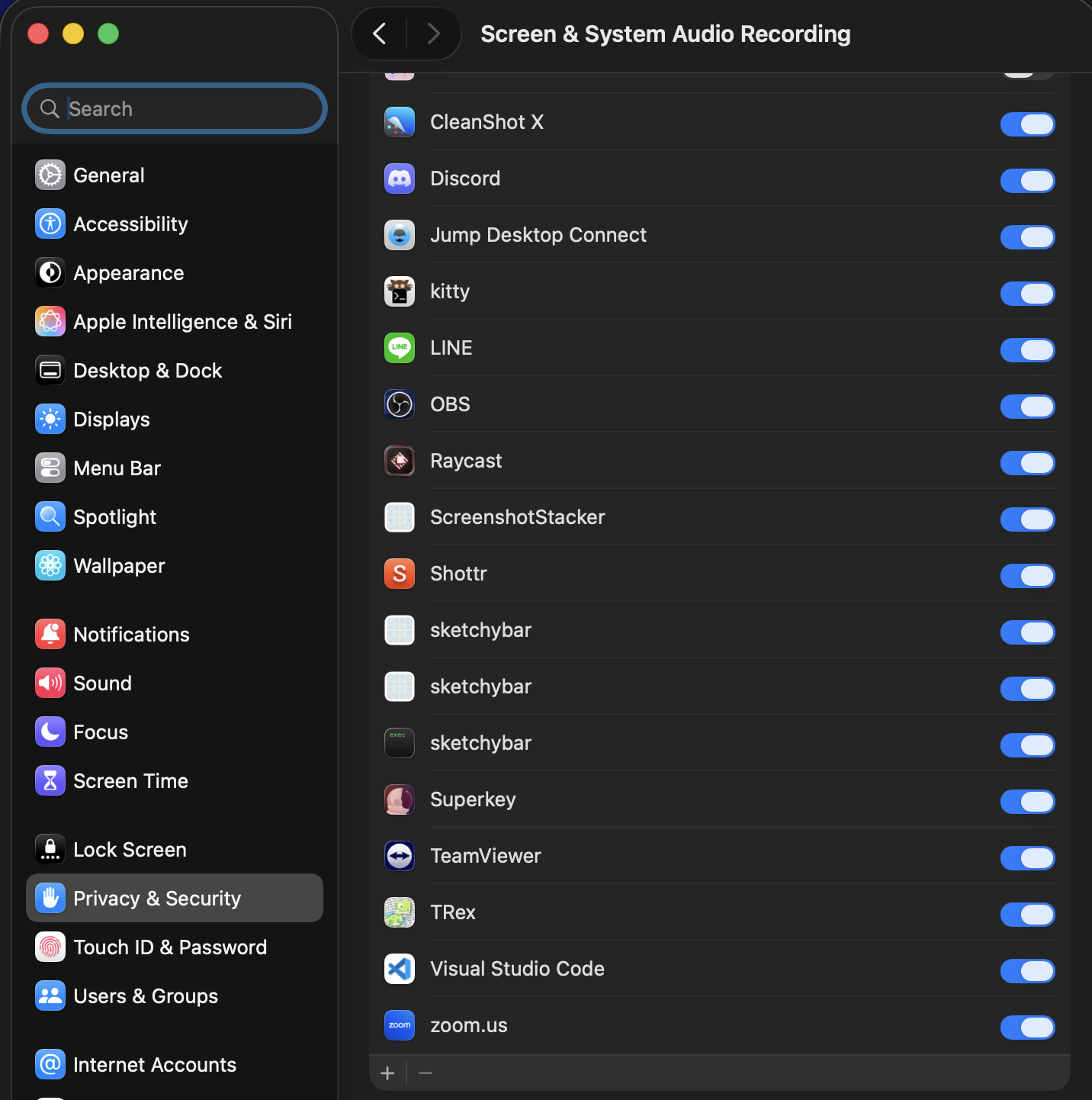Go to Touch ID & Password settings
The image size is (1092, 1100).
click(x=170, y=947)
